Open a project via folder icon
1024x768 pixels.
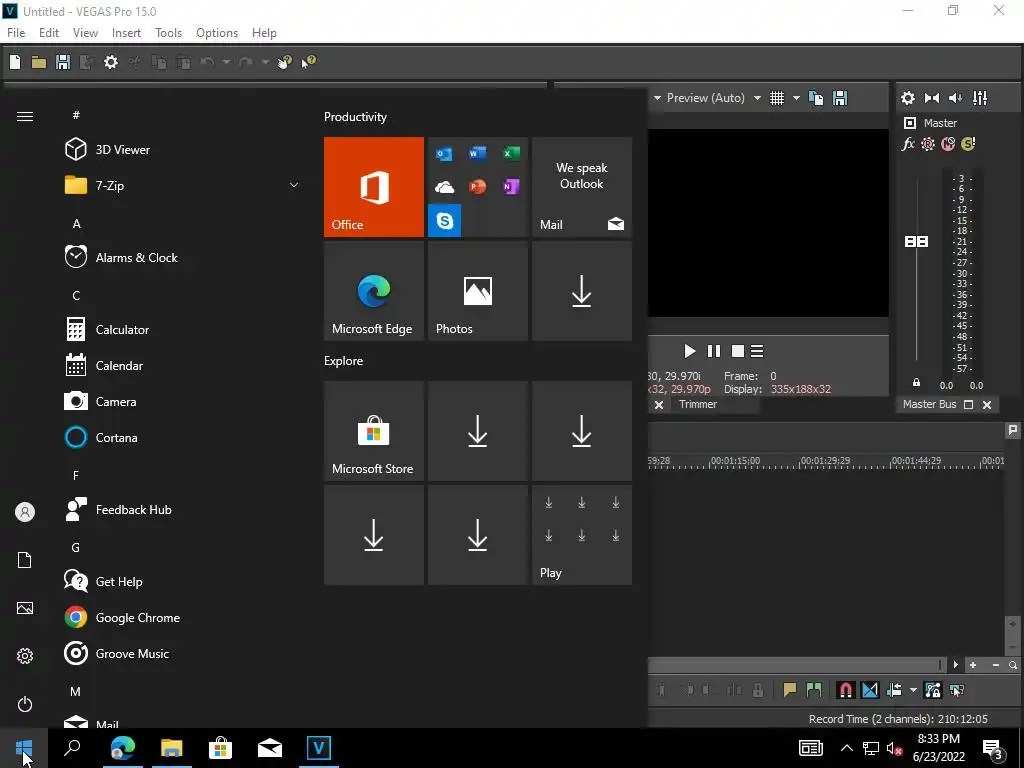click(x=39, y=62)
